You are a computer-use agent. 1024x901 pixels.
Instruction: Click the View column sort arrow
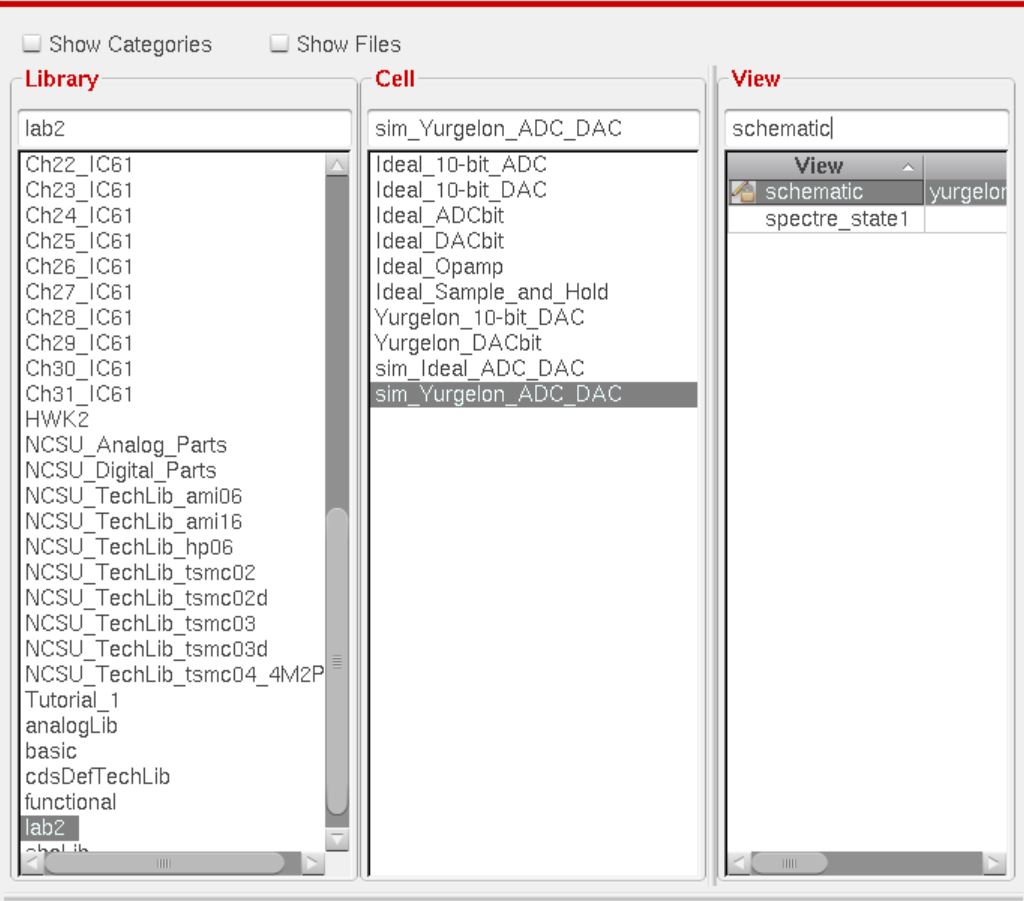coord(908,166)
